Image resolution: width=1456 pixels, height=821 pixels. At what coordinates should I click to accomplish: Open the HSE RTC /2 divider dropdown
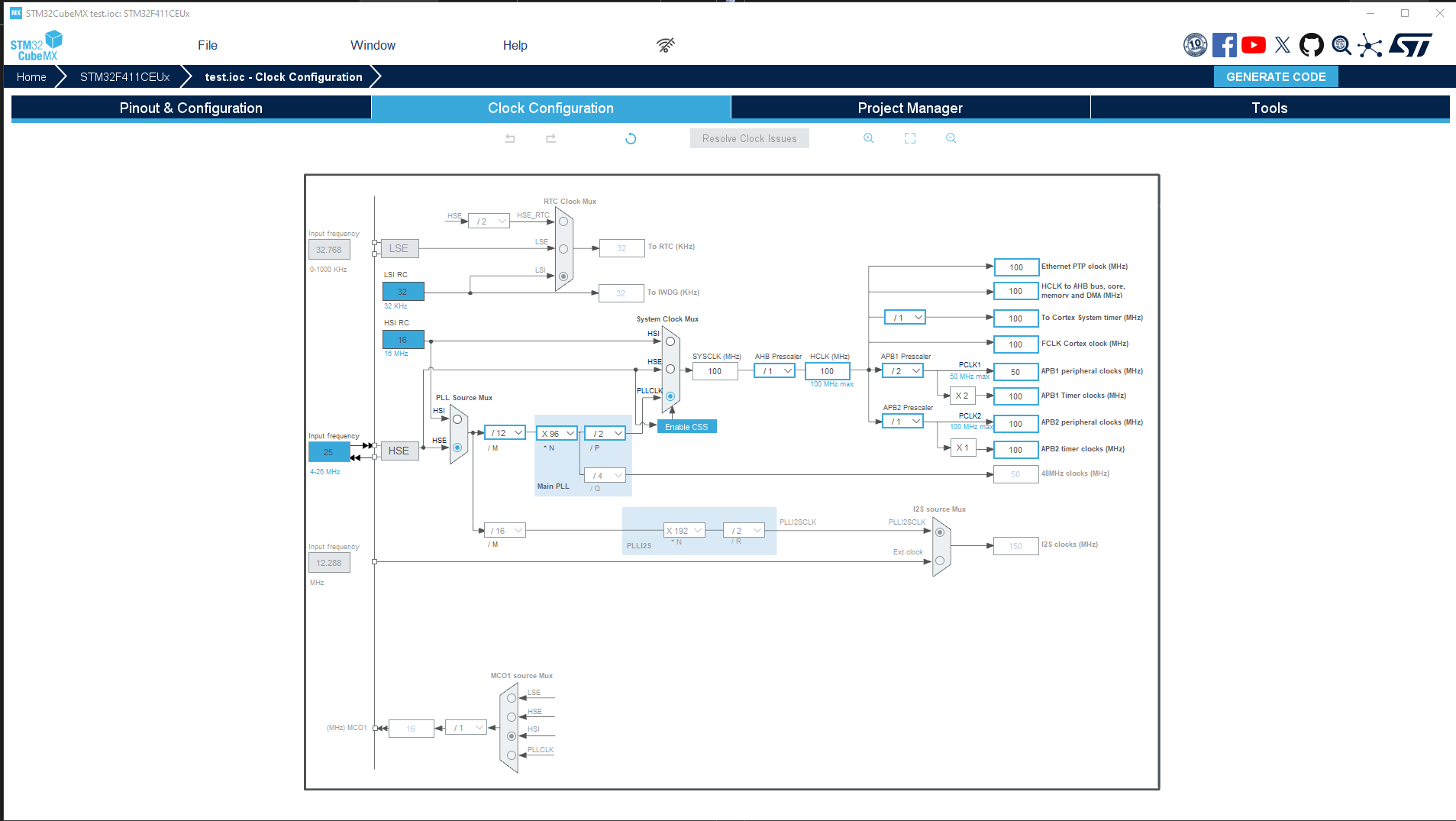489,221
